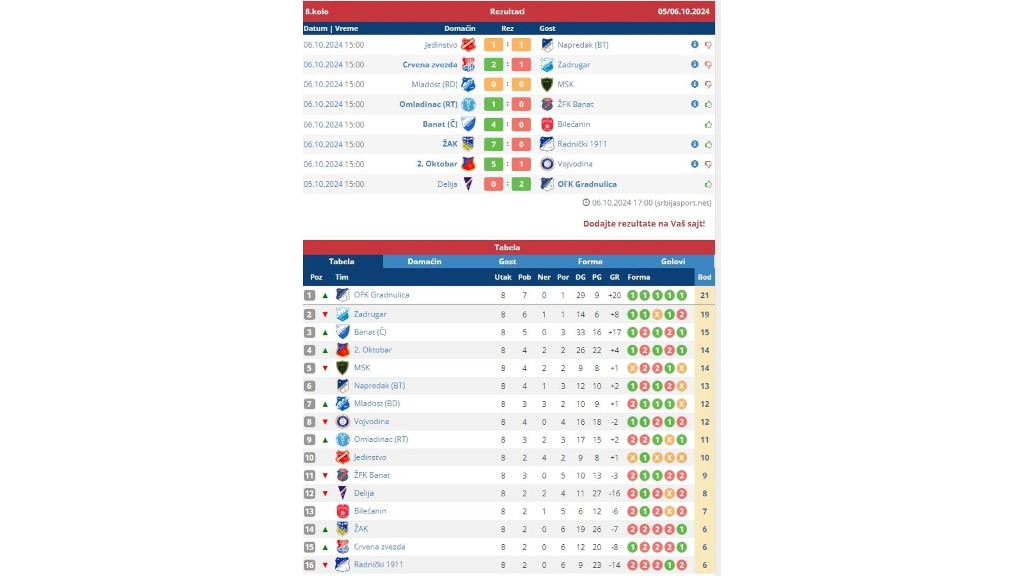The height and width of the screenshot is (576, 1024).
Task: Open Banat (Č) team link in results
Action: 440,124
